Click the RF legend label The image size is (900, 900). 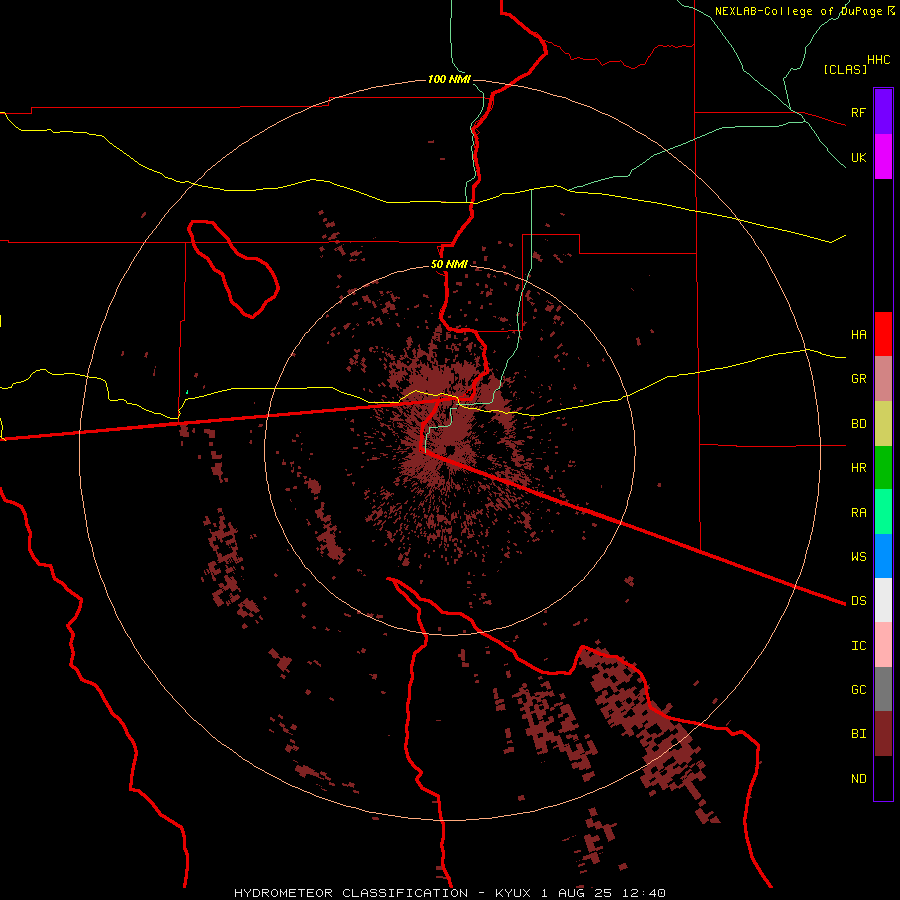[x=858, y=112]
